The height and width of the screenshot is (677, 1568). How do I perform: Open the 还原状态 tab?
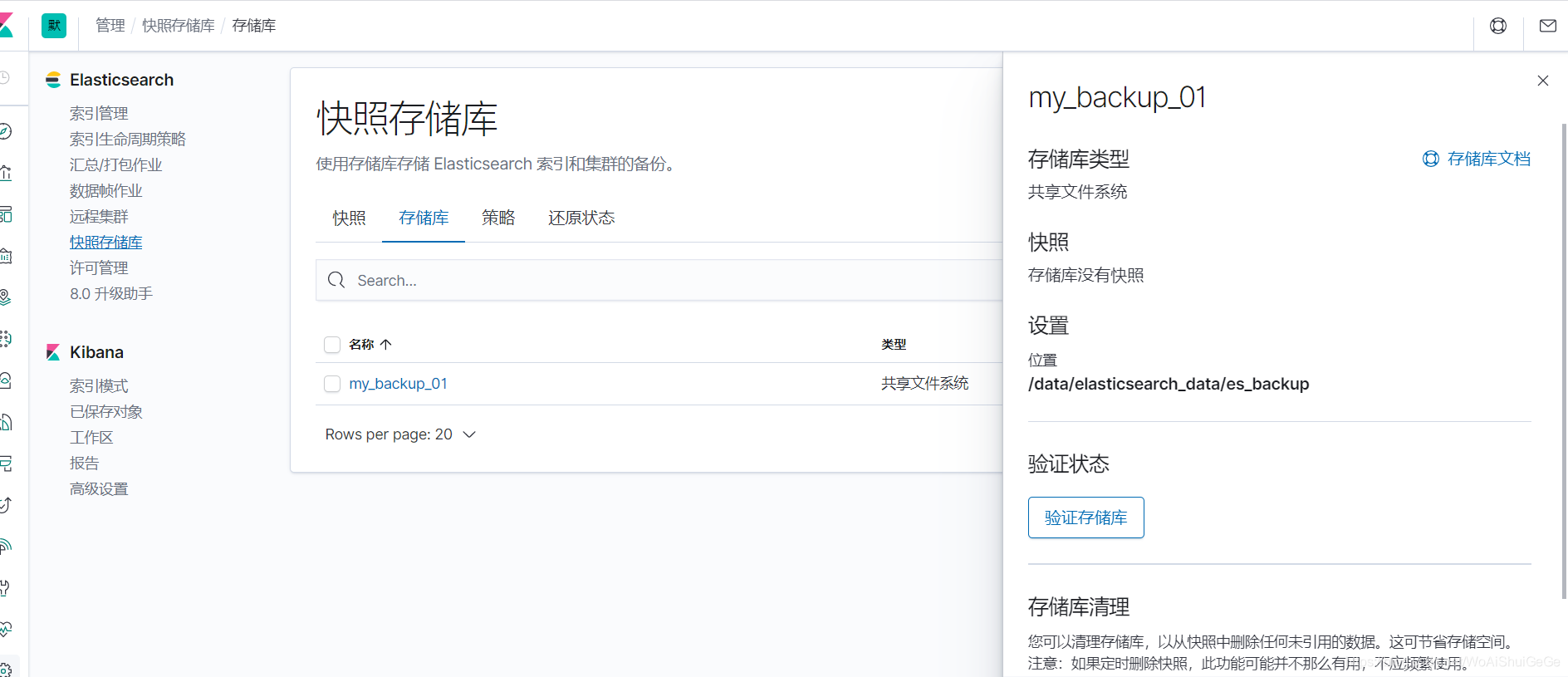(581, 218)
